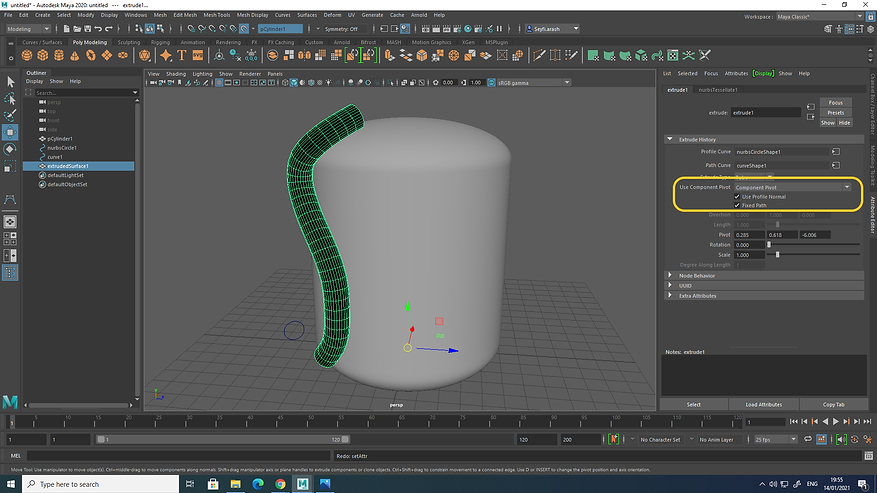The height and width of the screenshot is (493, 877).
Task: Toggle the viewport grid display icon
Action: (219, 83)
